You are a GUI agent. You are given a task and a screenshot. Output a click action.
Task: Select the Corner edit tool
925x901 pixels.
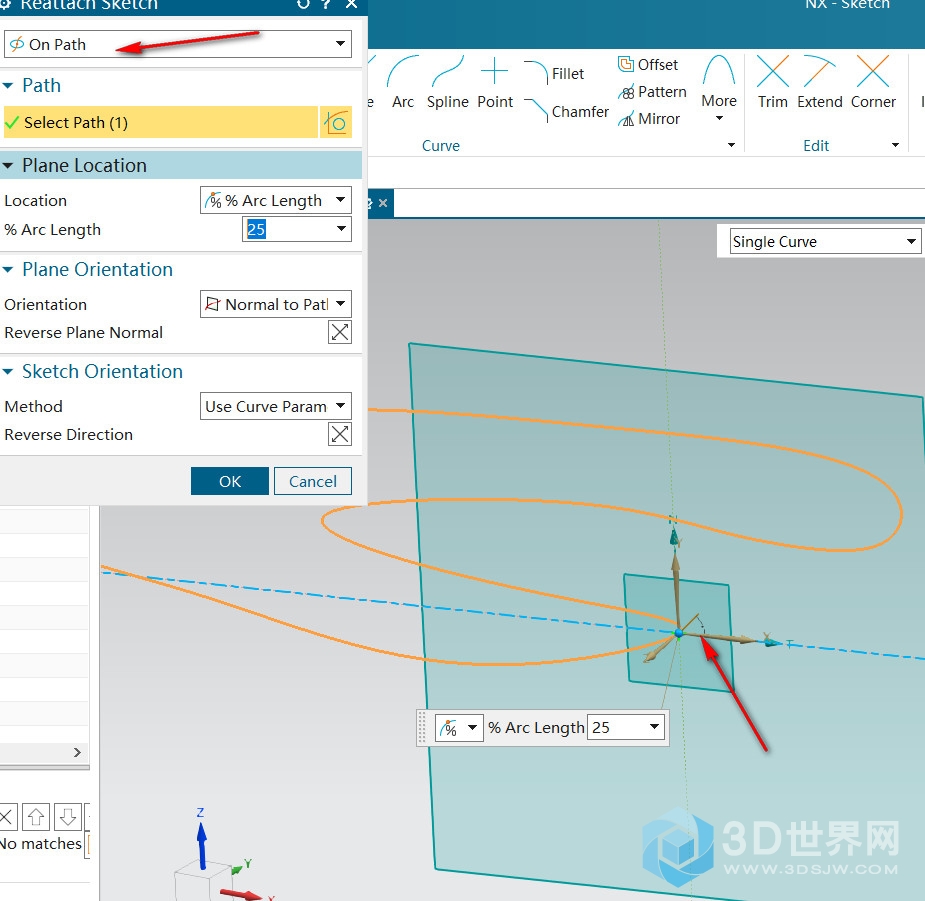click(x=873, y=82)
